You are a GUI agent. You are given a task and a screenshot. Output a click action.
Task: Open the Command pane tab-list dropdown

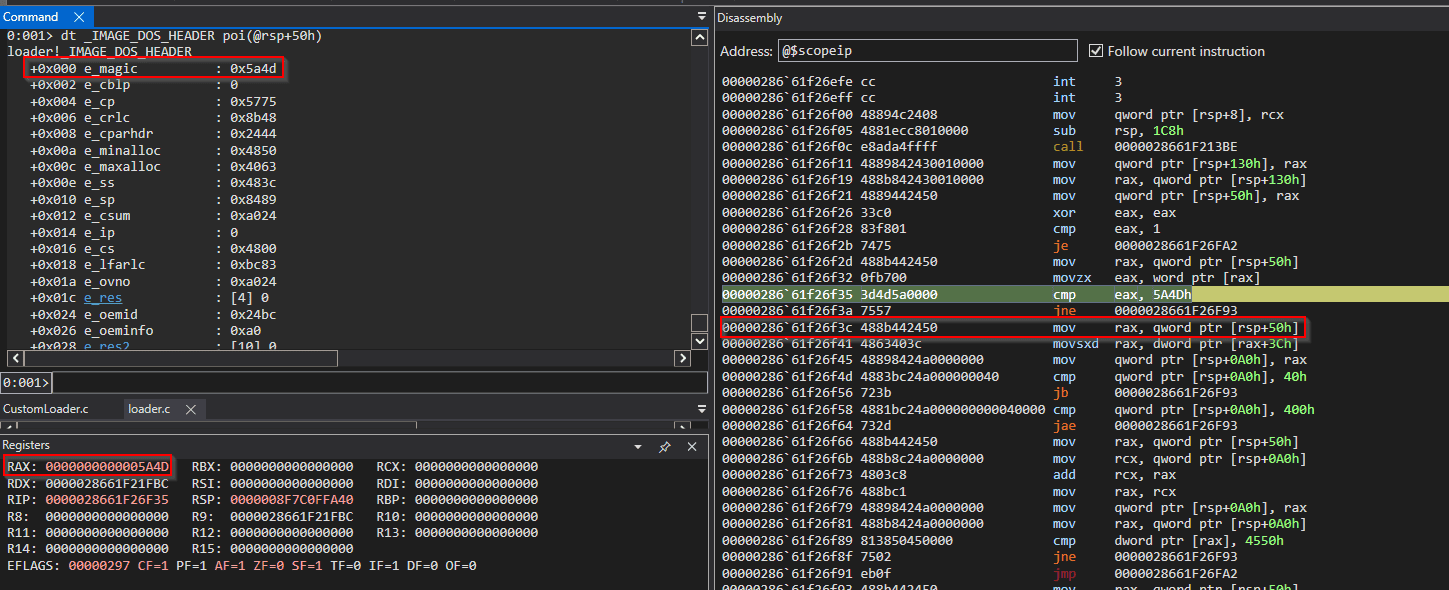pyautogui.click(x=700, y=17)
